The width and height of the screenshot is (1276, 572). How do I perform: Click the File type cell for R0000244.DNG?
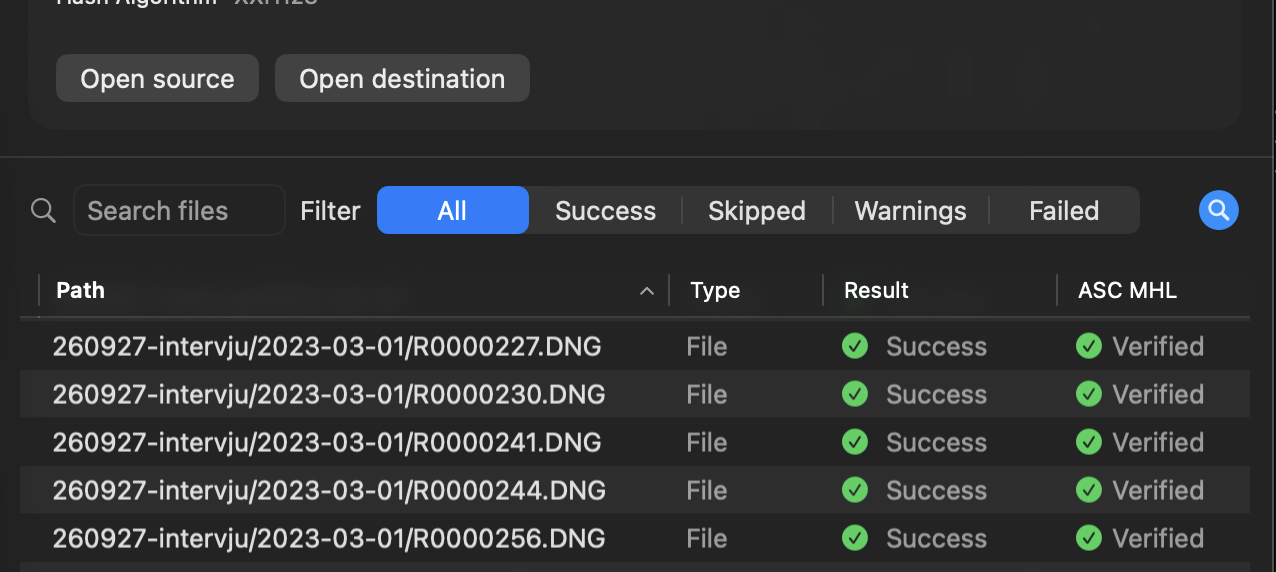707,490
